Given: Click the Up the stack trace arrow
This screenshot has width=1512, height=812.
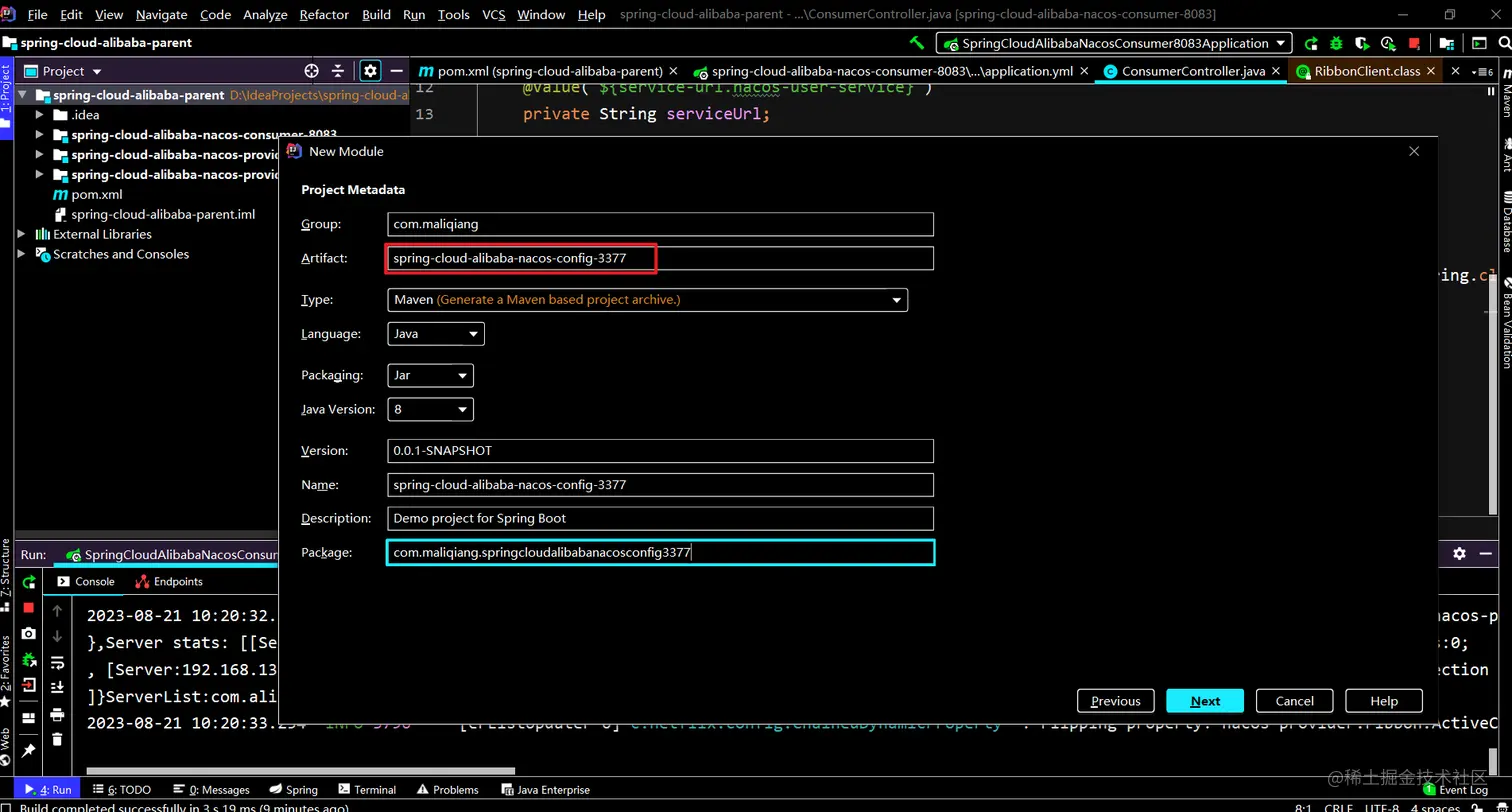Looking at the screenshot, I should (x=57, y=611).
